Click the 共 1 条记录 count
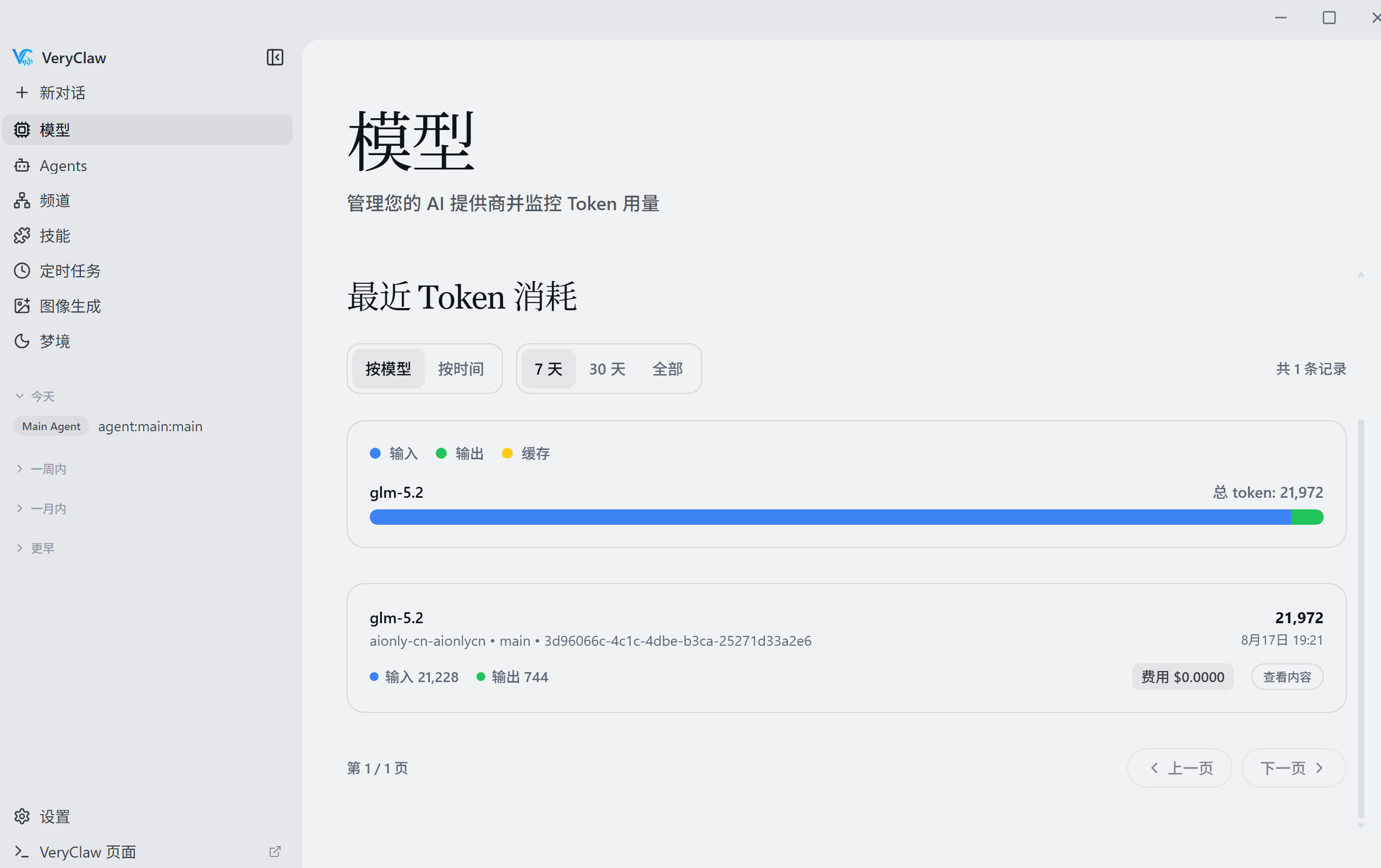The width and height of the screenshot is (1381, 868). 1311,369
